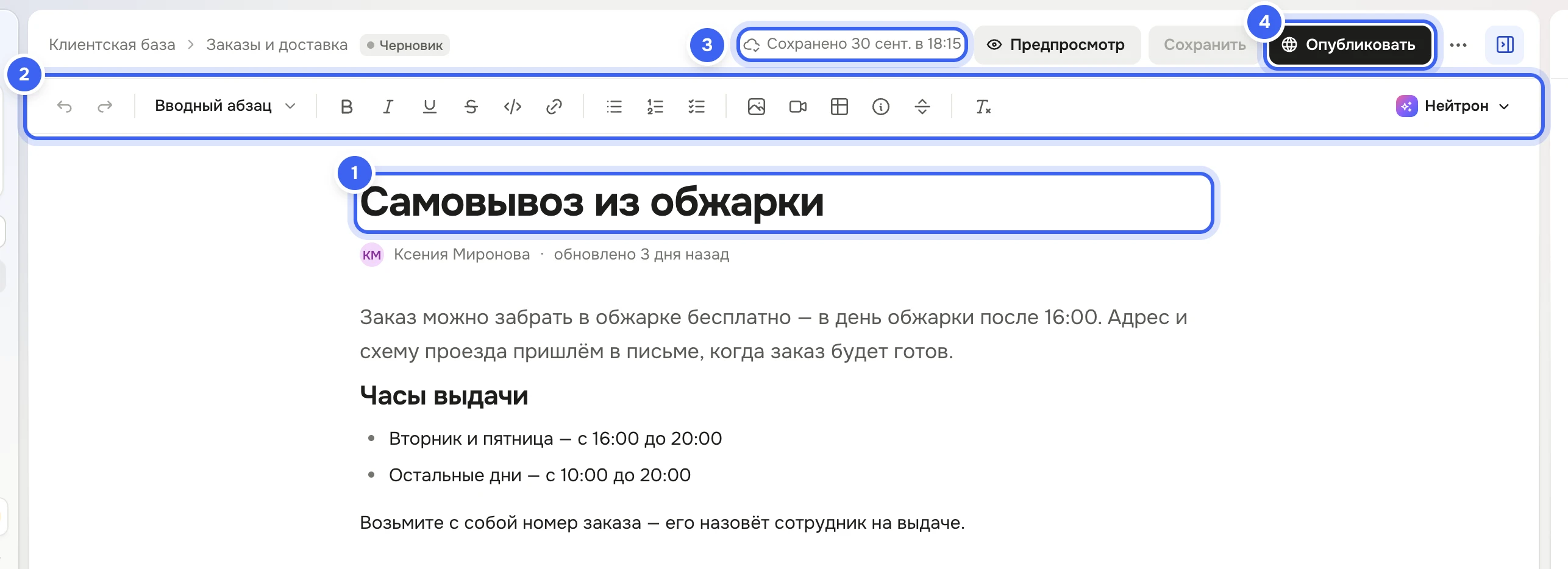Viewport: 1568px width, 569px height.
Task: Toggle the right side panel
Action: tap(1505, 44)
